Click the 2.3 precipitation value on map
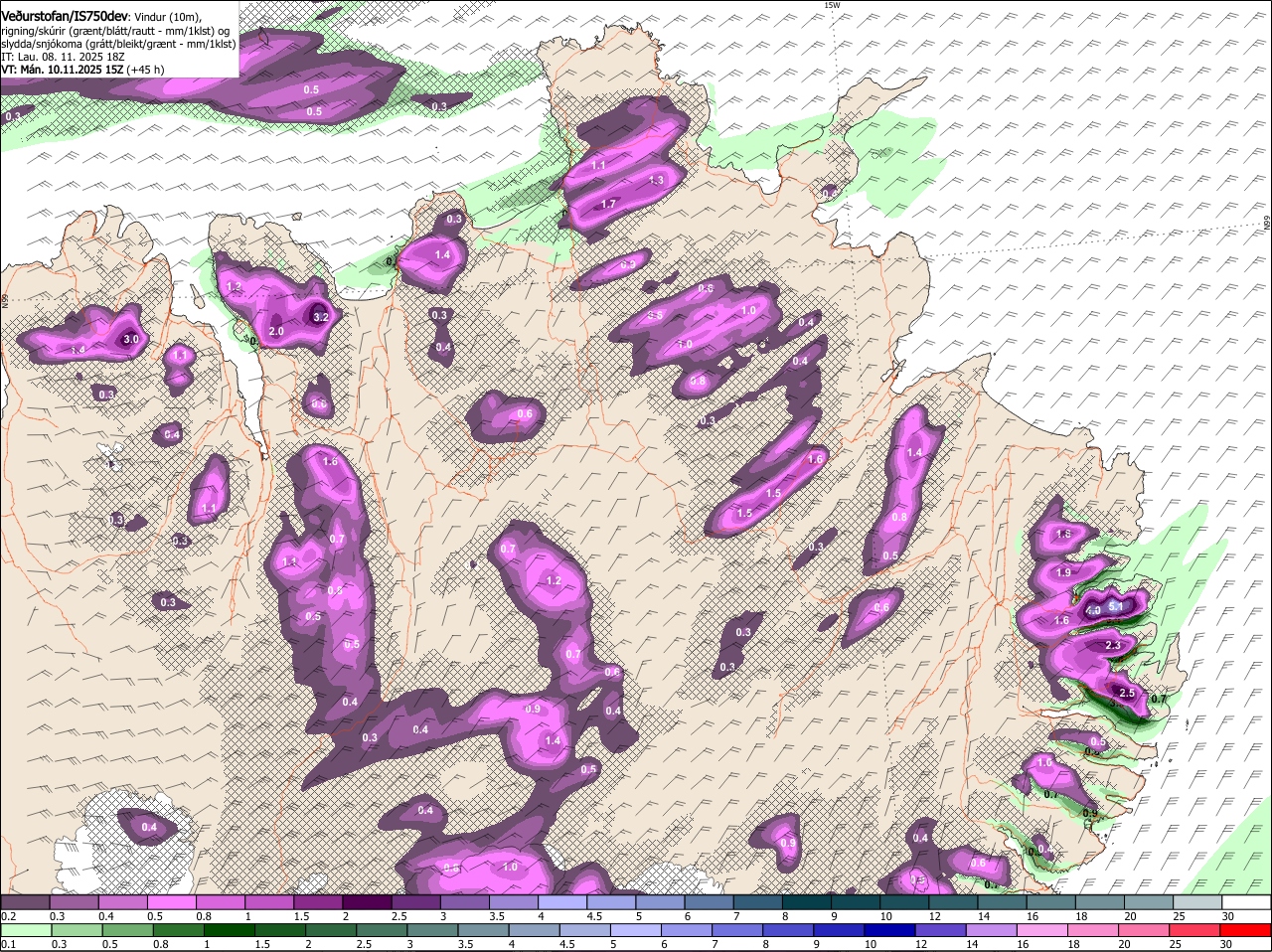Viewport: 1272px width, 952px height. click(x=1113, y=646)
